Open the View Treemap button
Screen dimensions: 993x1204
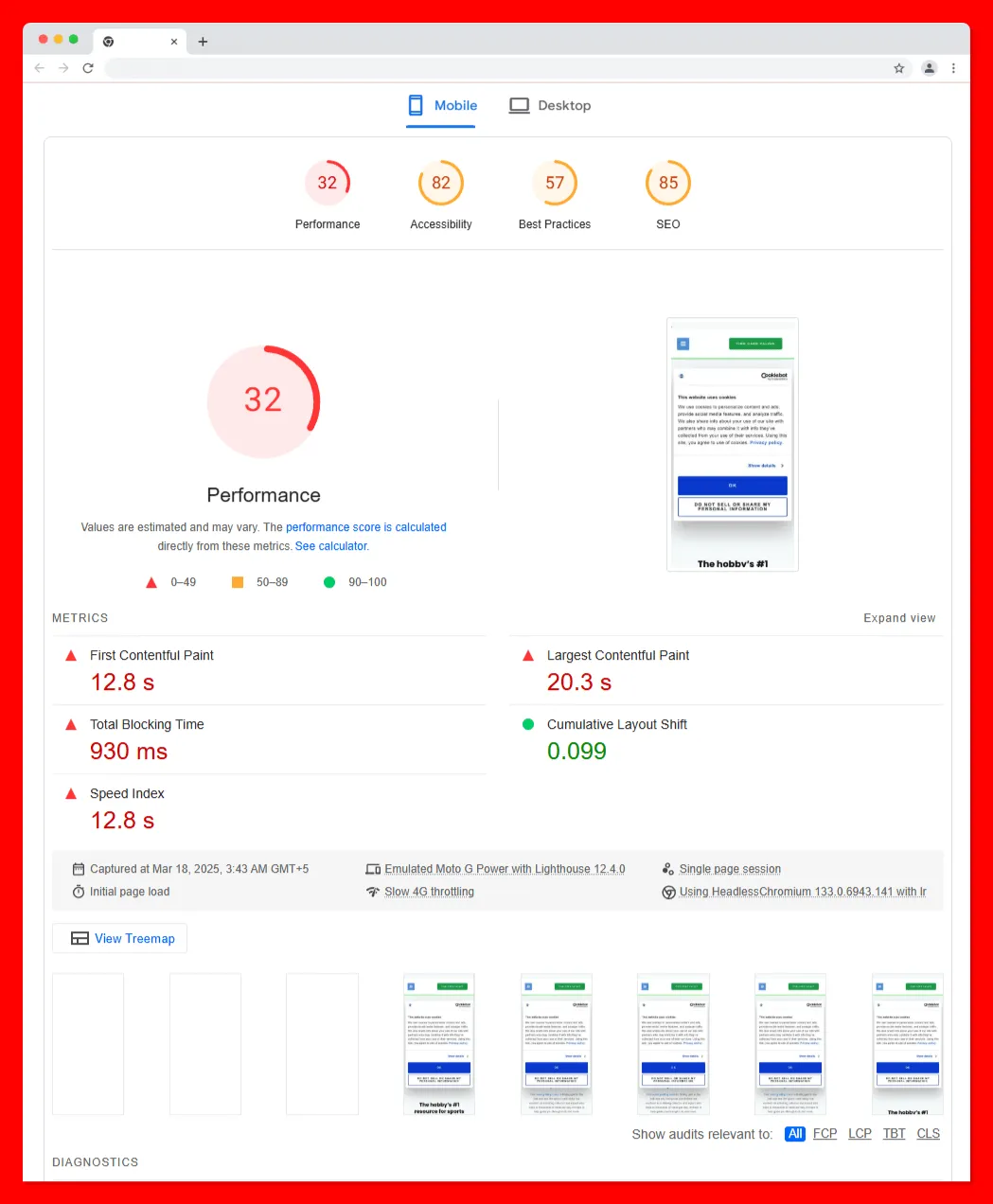pos(120,938)
